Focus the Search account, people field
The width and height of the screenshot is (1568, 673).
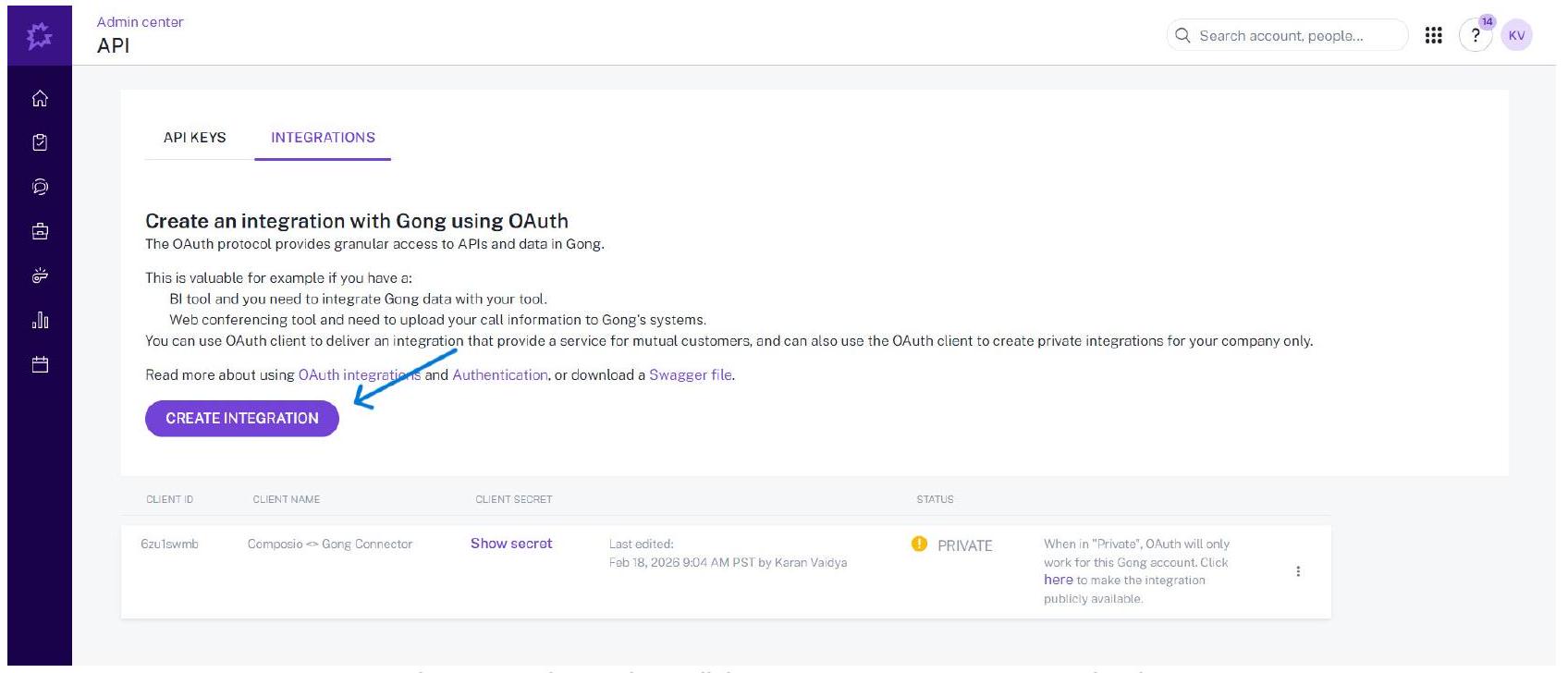click(x=1287, y=35)
